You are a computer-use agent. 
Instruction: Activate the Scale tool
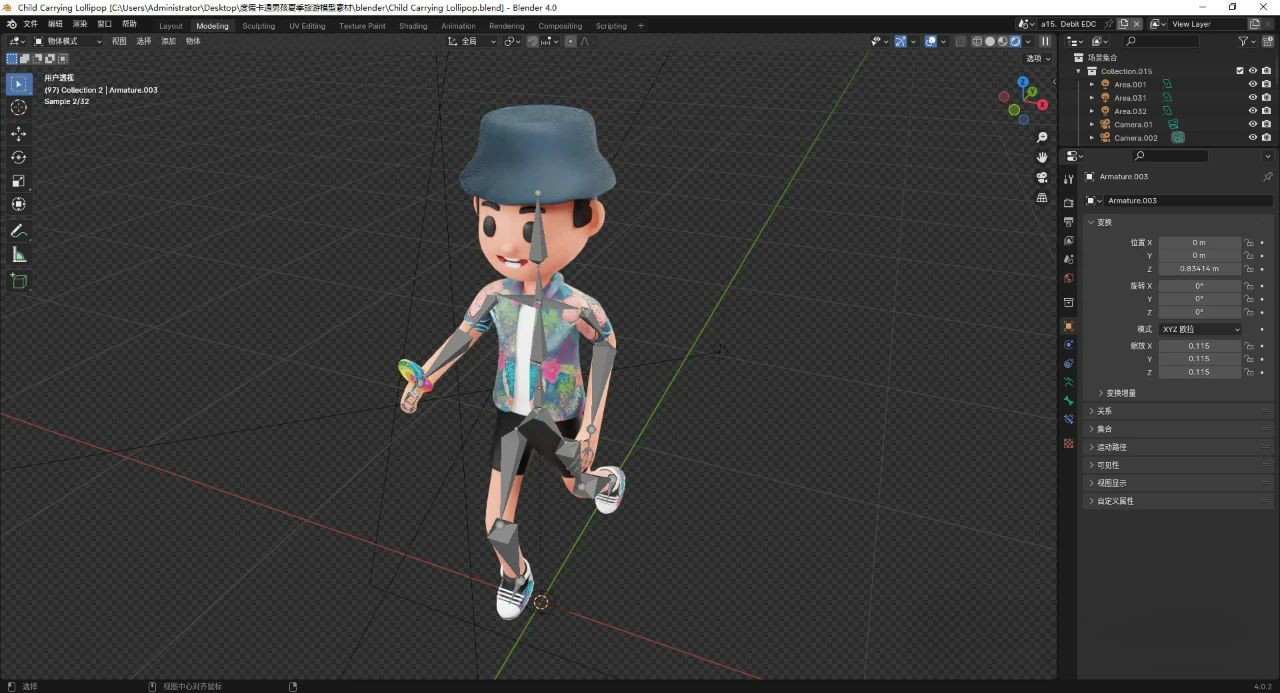pyautogui.click(x=18, y=181)
